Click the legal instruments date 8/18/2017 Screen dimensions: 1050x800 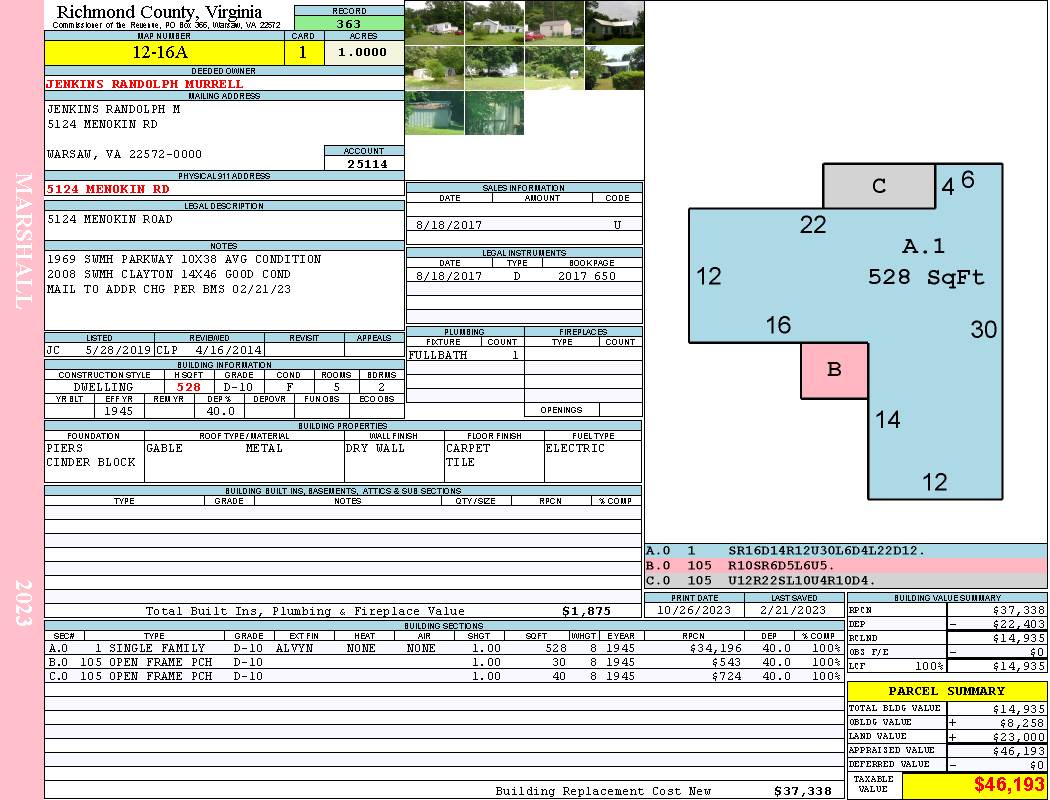449,276
